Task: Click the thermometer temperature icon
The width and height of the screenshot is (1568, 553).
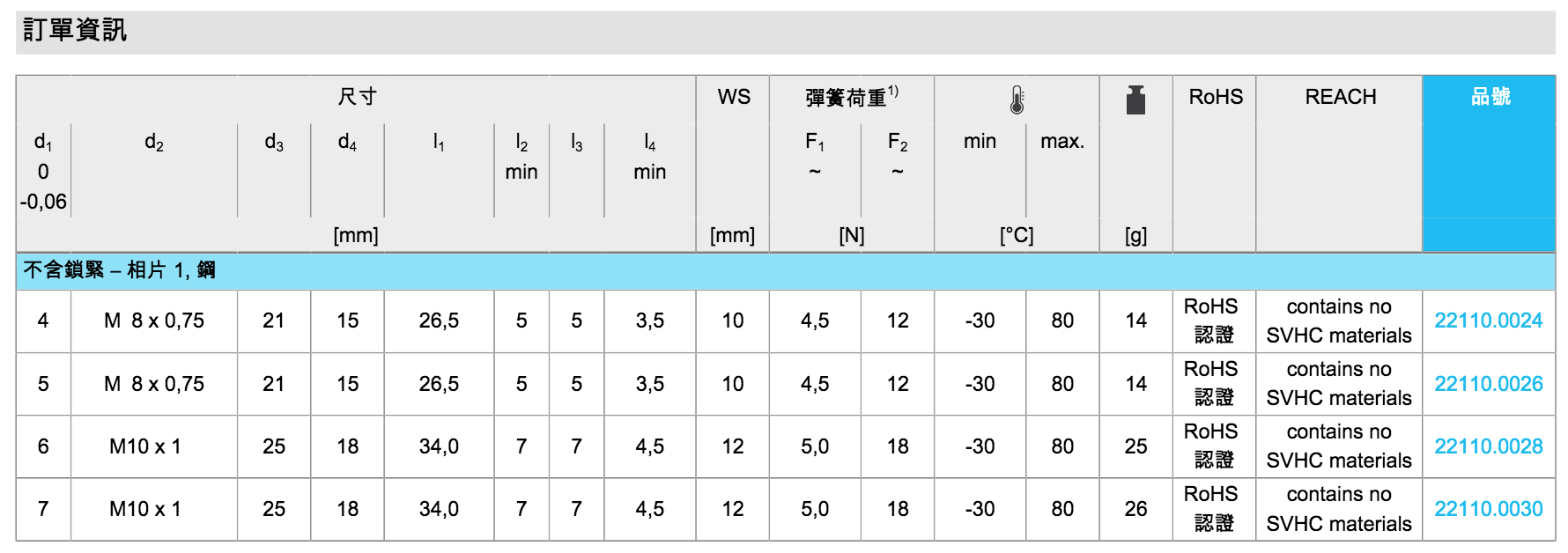Action: pos(1017,100)
